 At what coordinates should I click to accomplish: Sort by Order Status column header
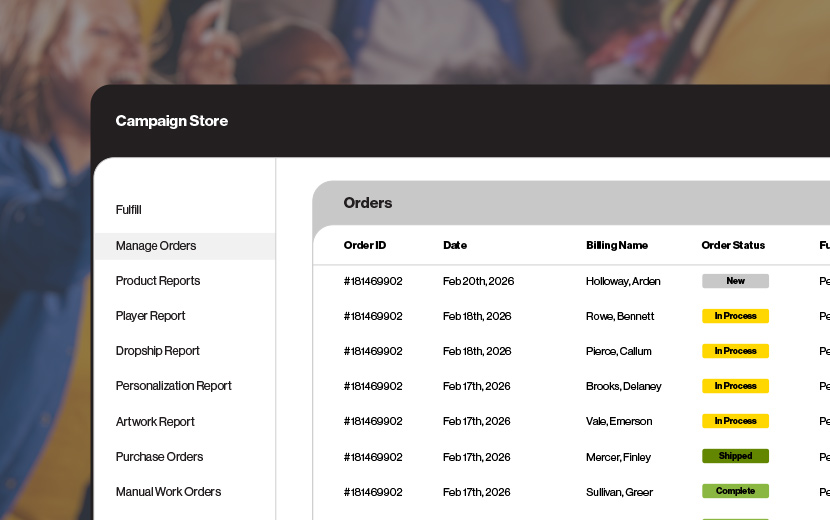[x=733, y=245]
